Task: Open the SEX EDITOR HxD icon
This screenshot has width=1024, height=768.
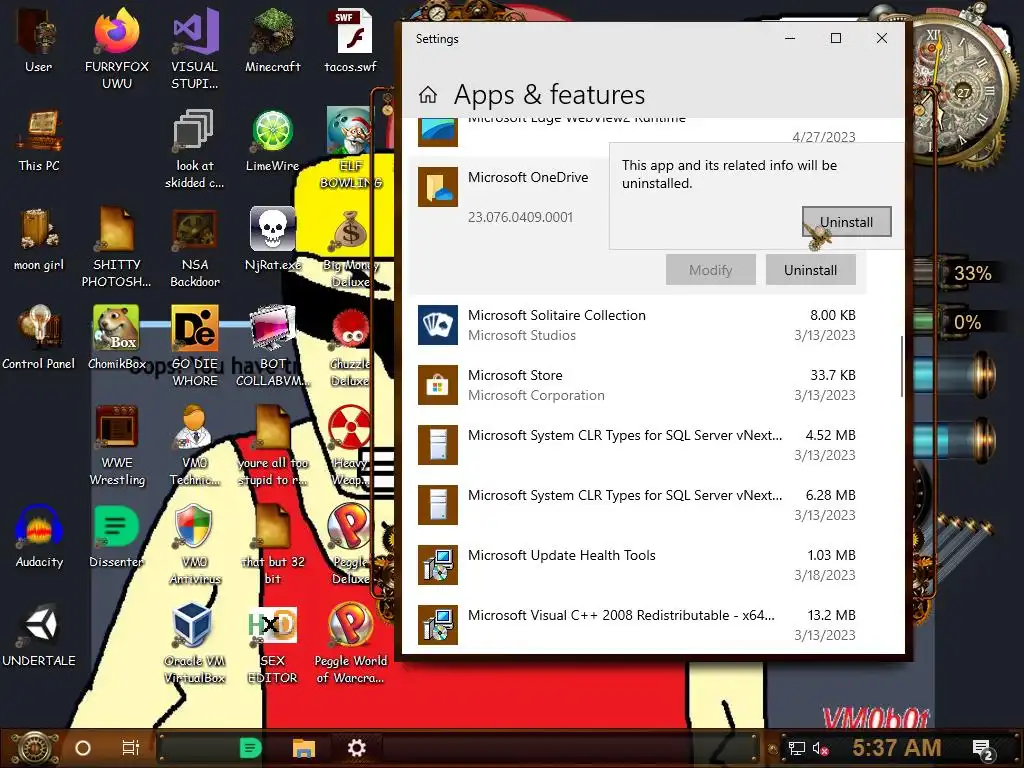Action: (272, 645)
